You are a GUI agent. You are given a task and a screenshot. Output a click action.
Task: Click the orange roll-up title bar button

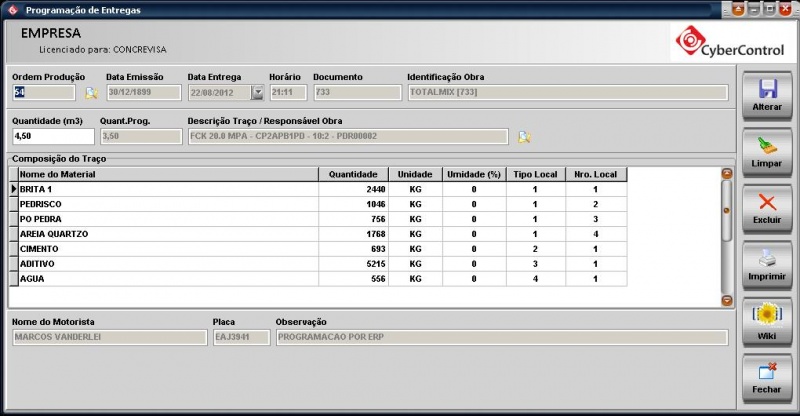737,10
